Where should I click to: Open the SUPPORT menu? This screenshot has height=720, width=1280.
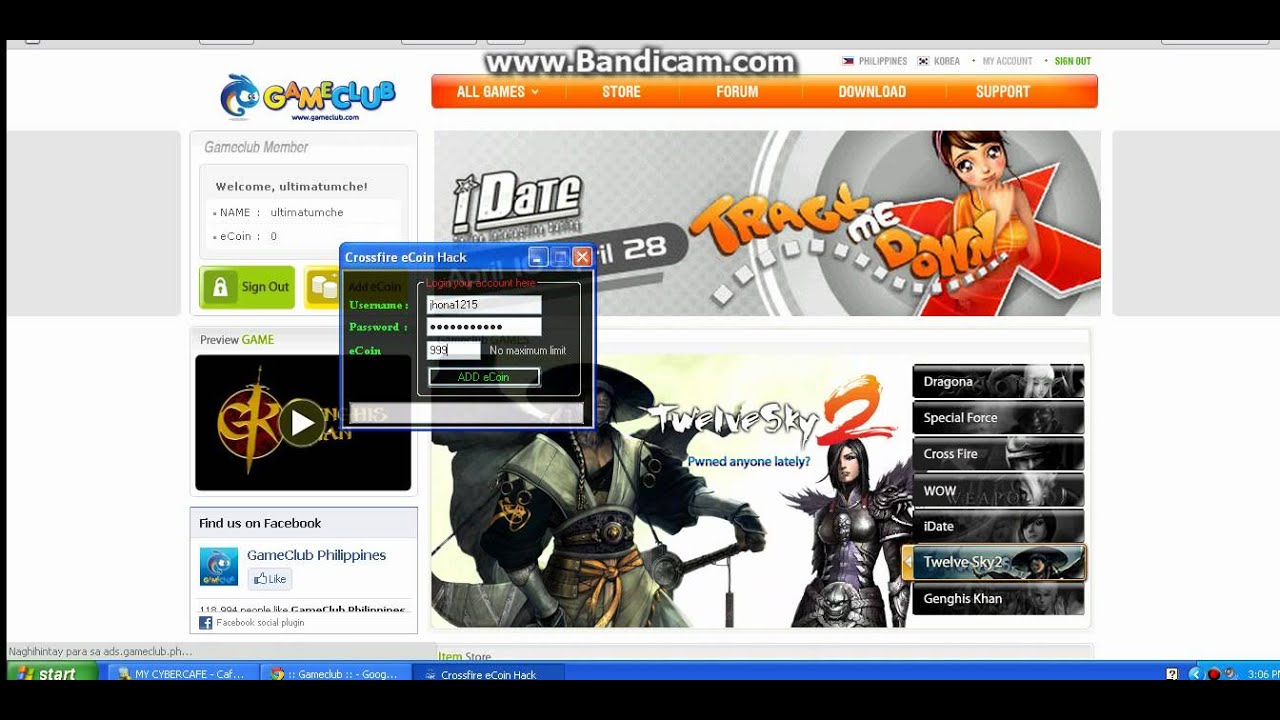1002,92
